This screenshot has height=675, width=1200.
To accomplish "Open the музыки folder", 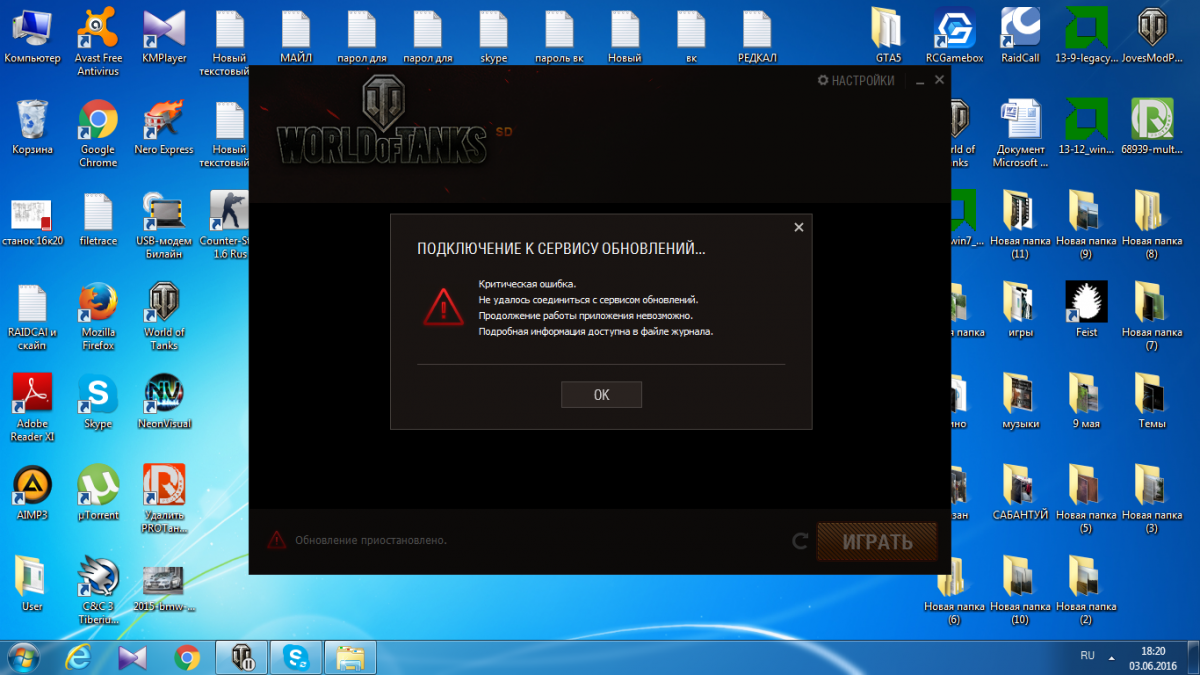I will 1020,401.
